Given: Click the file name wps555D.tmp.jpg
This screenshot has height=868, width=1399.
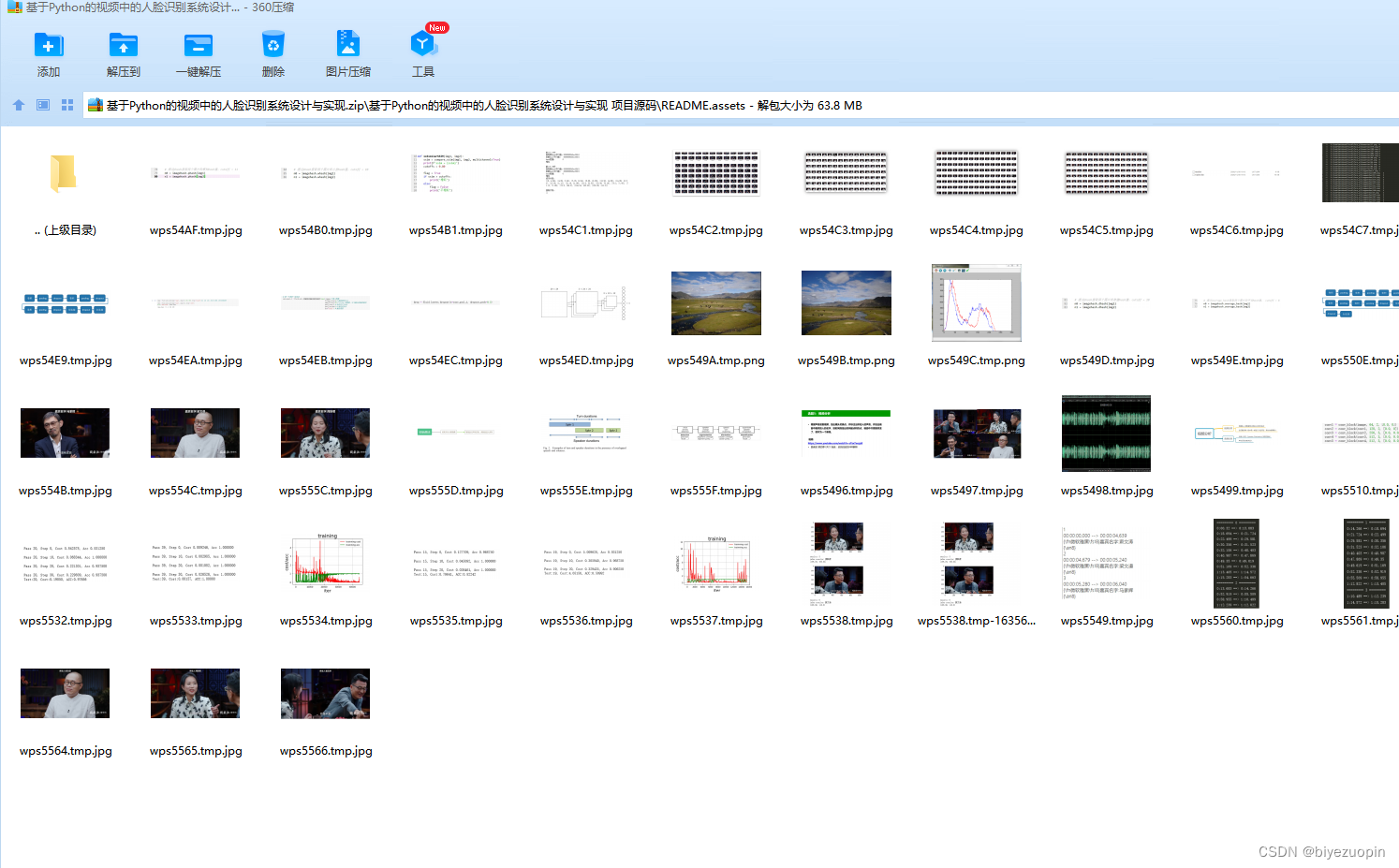Looking at the screenshot, I should [x=456, y=491].
